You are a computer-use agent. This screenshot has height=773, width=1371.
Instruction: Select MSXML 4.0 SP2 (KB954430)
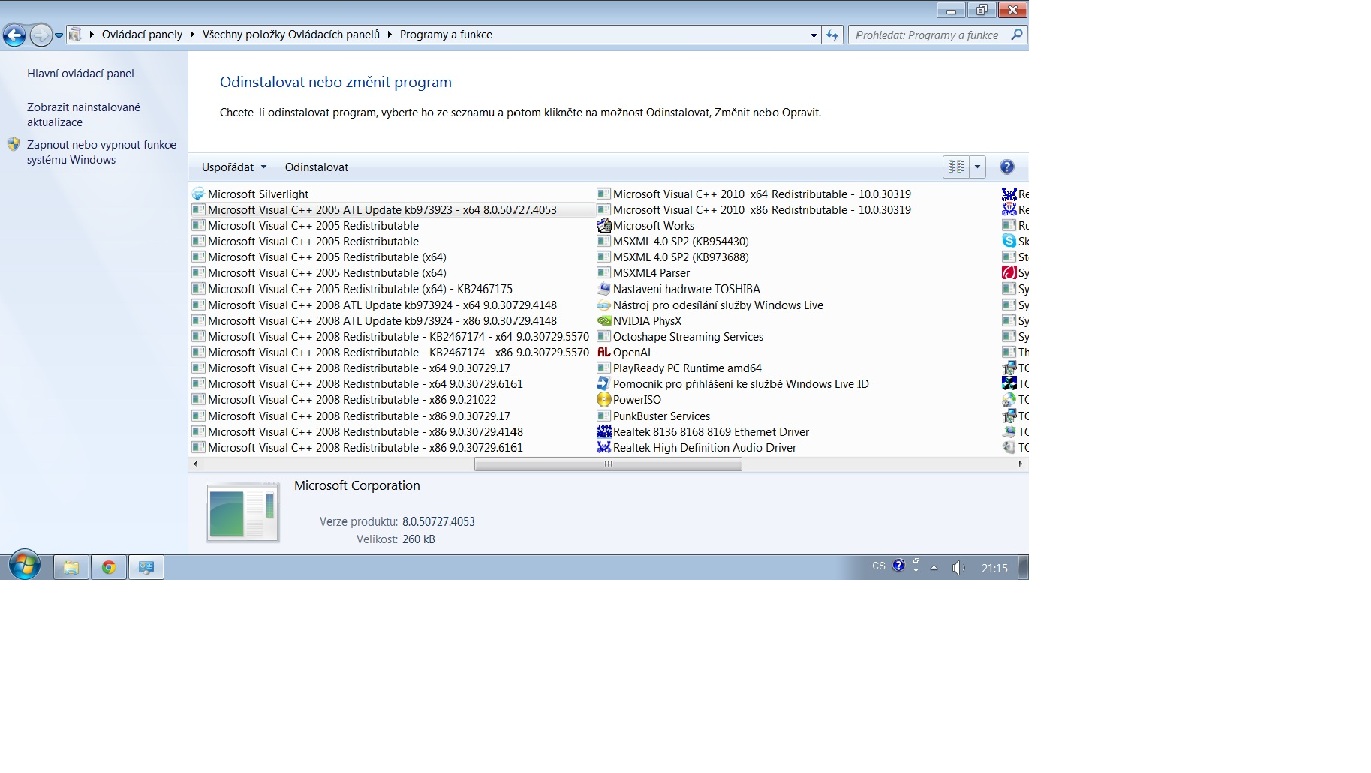point(672,241)
